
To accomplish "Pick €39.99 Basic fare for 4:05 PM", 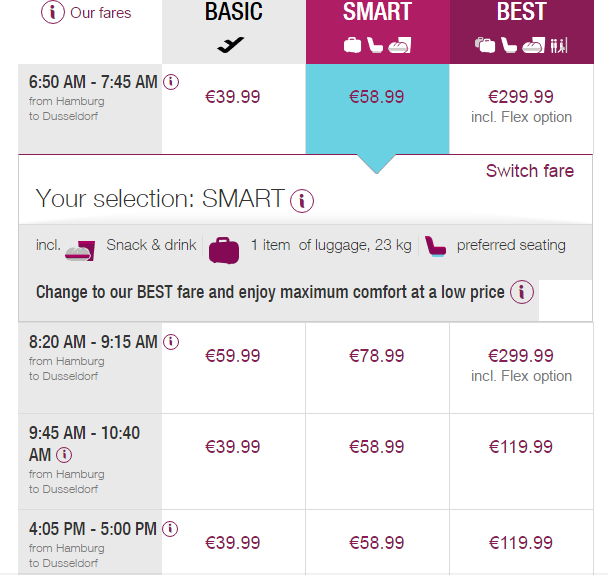I will pos(233,543).
